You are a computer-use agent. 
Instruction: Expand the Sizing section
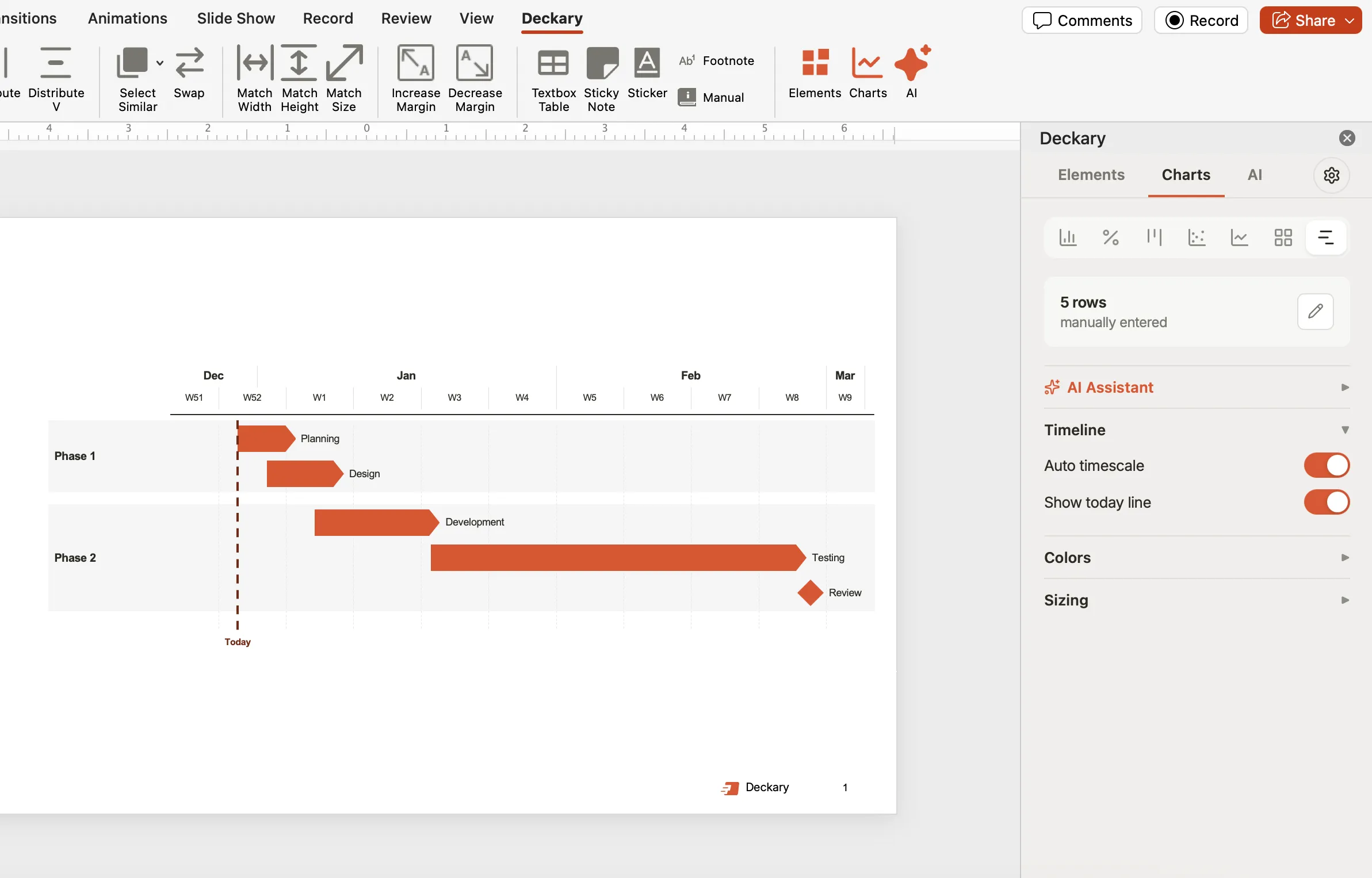1345,600
